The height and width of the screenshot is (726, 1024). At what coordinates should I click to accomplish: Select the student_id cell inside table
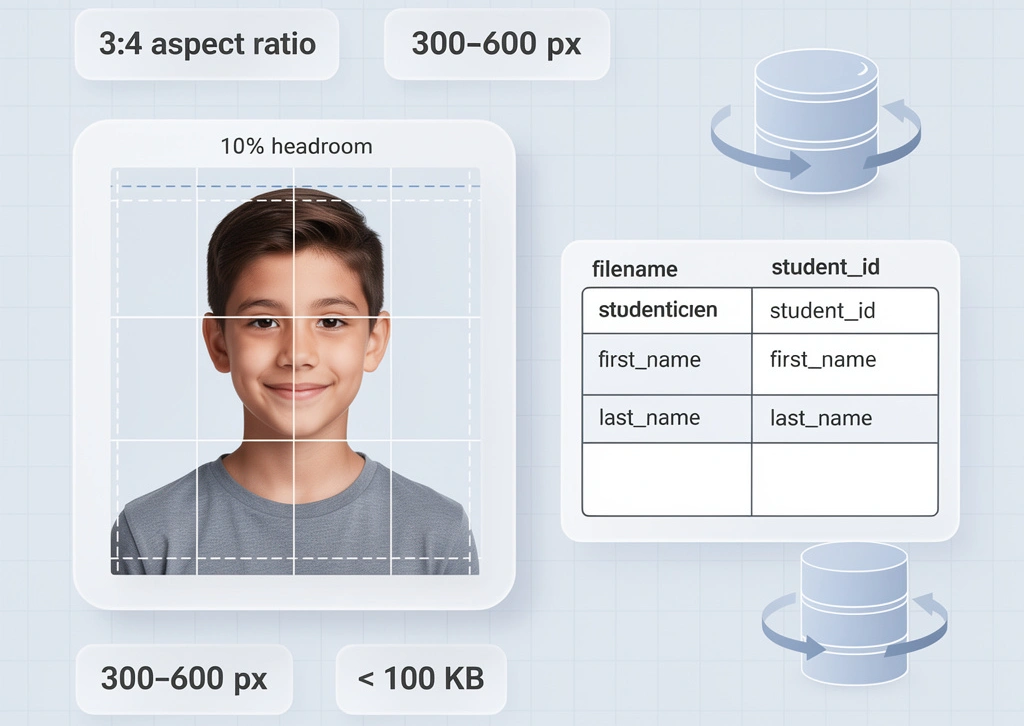click(x=845, y=311)
